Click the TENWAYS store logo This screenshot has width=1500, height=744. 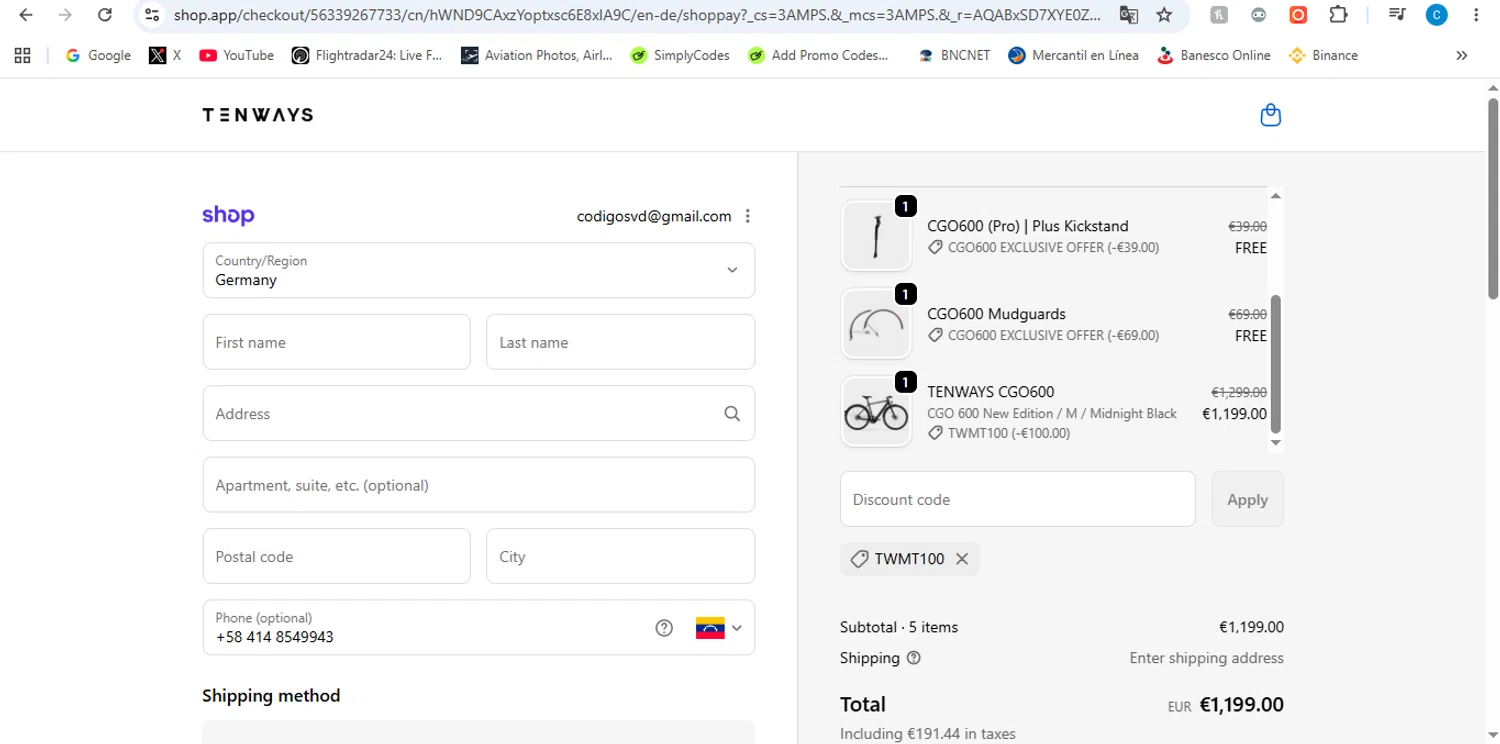click(x=258, y=115)
